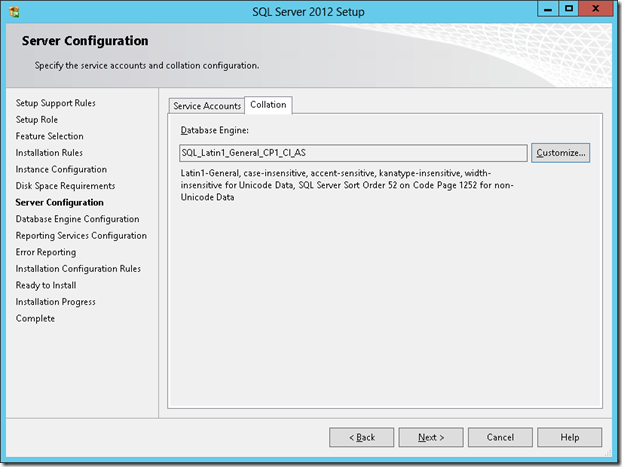The height and width of the screenshot is (467, 622).
Task: Click the Installation Rules step
Action: click(x=49, y=153)
